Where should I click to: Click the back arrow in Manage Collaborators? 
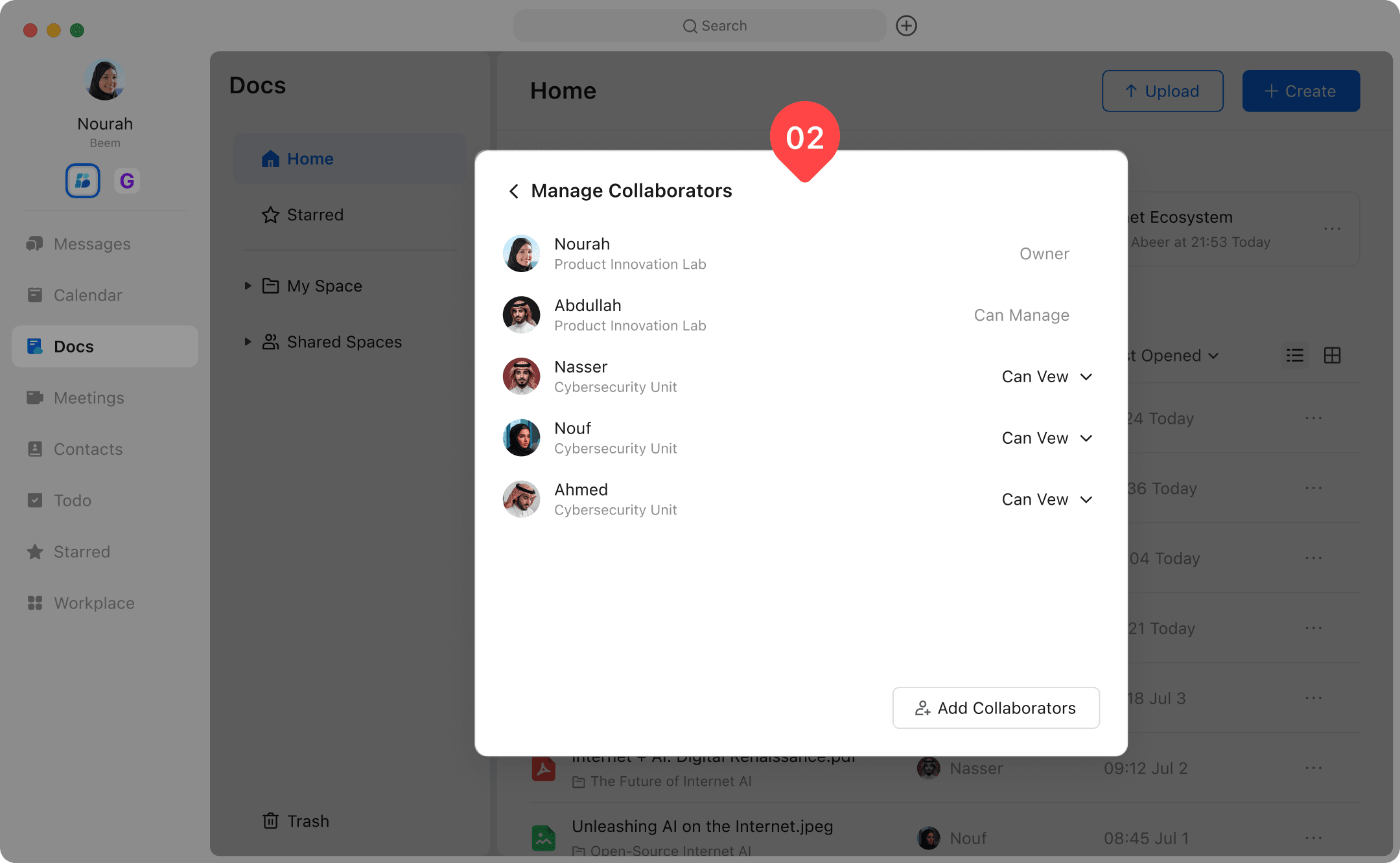point(514,191)
